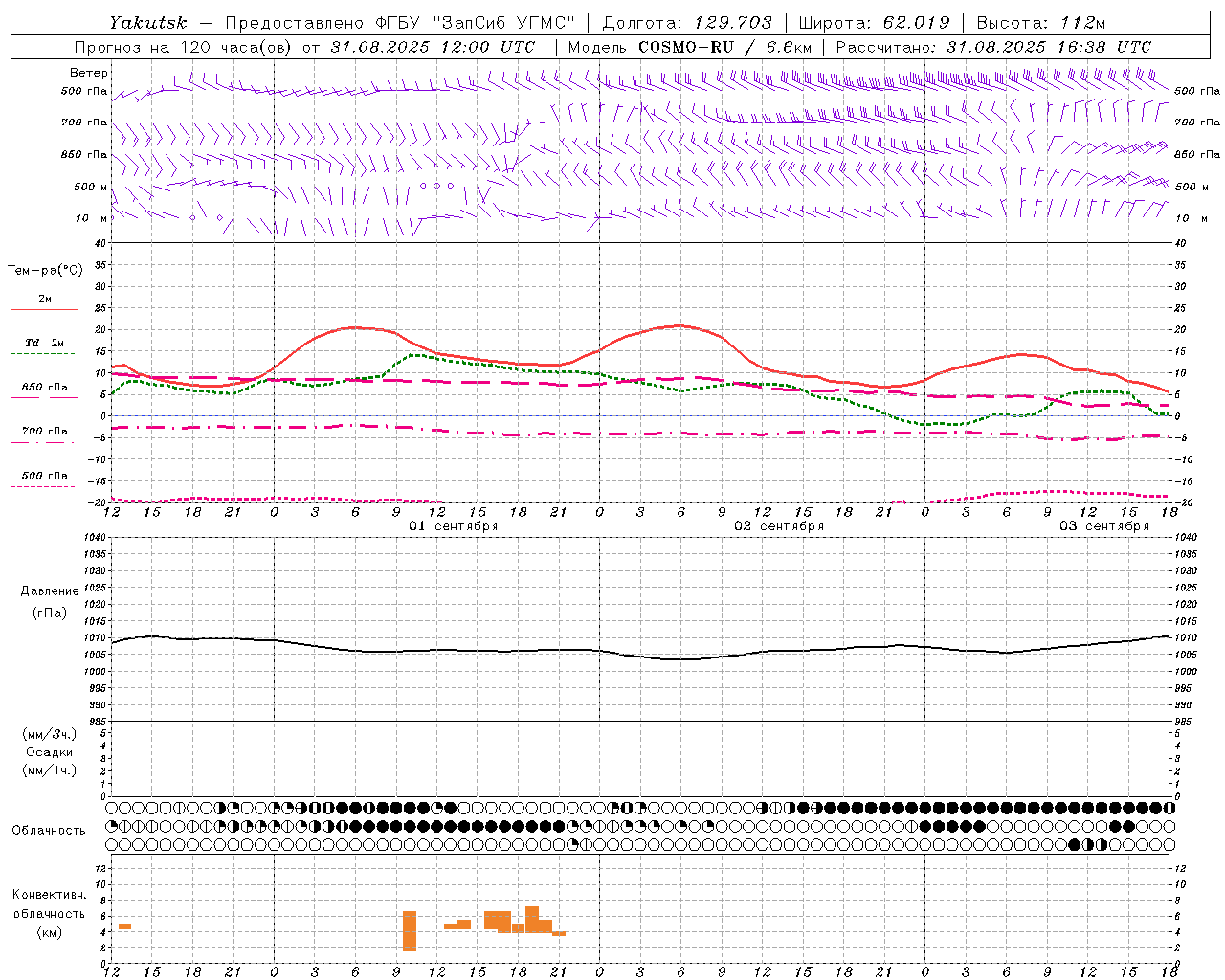The image size is (1225, 980).
Task: Click the dotted '500 гПа' temperature legend line
Action: tap(42, 486)
